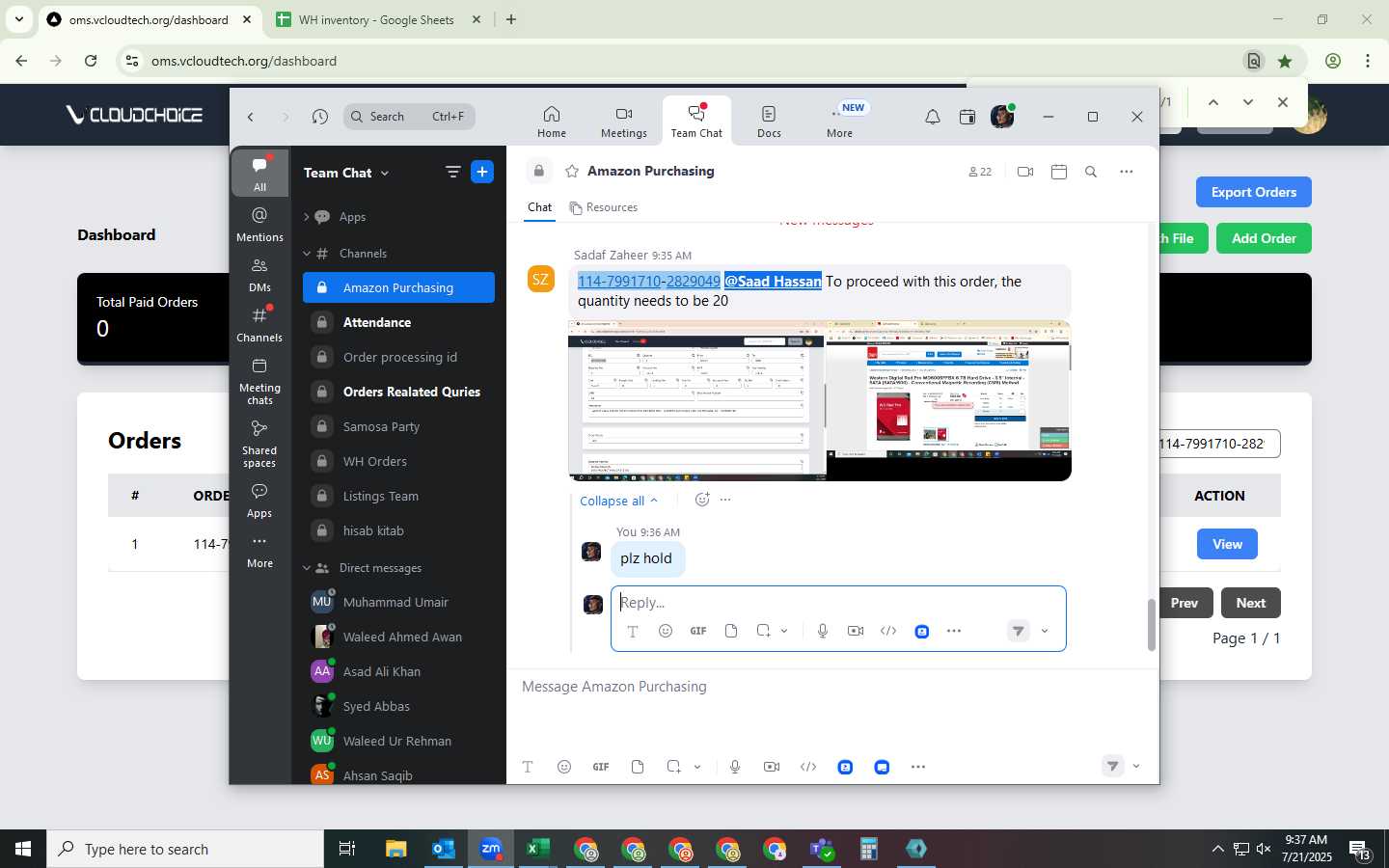Open send options dropdown in reply box
The width and height of the screenshot is (1389, 868).
point(1045,631)
